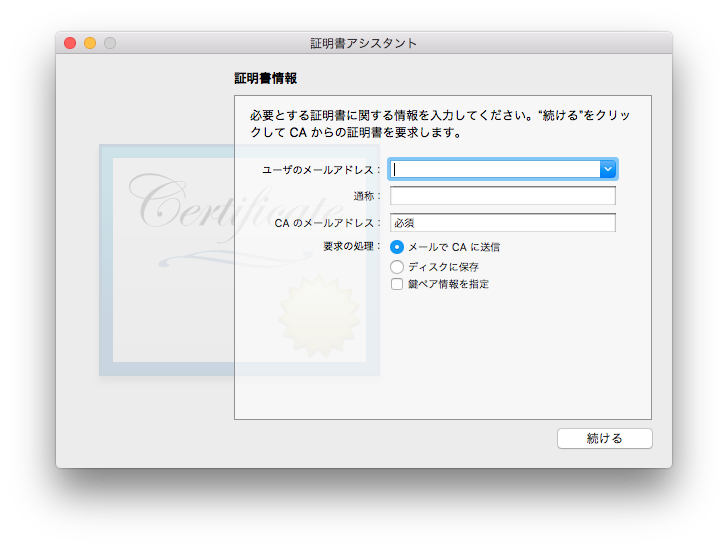The width and height of the screenshot is (728, 548).
Task: Click the CA のメールアドレス field
Action: (x=503, y=222)
